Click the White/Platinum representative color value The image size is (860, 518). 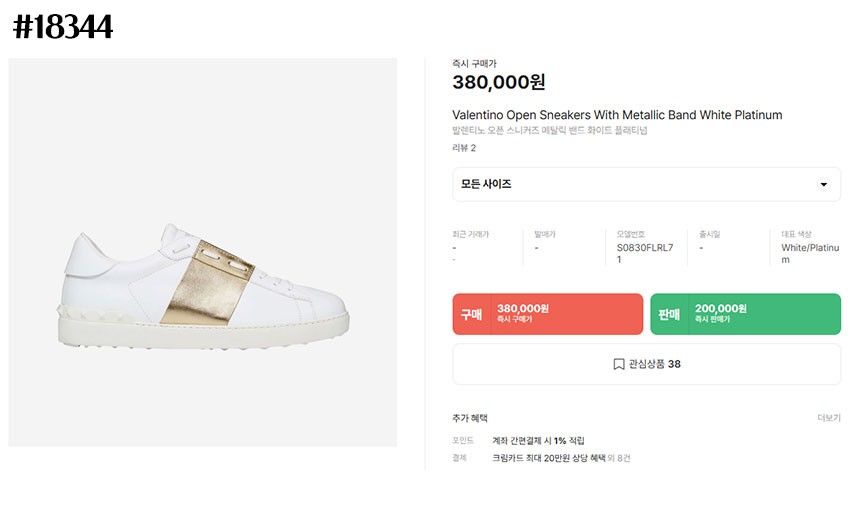click(x=810, y=253)
